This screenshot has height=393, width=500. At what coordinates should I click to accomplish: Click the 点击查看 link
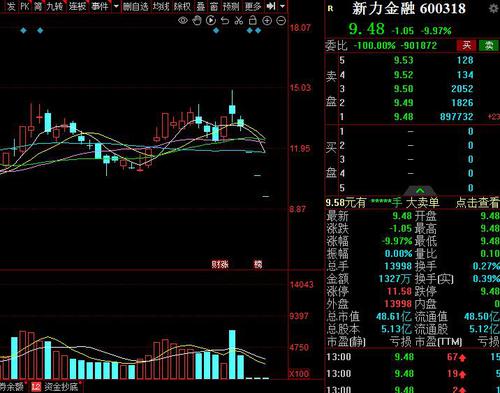coord(477,203)
